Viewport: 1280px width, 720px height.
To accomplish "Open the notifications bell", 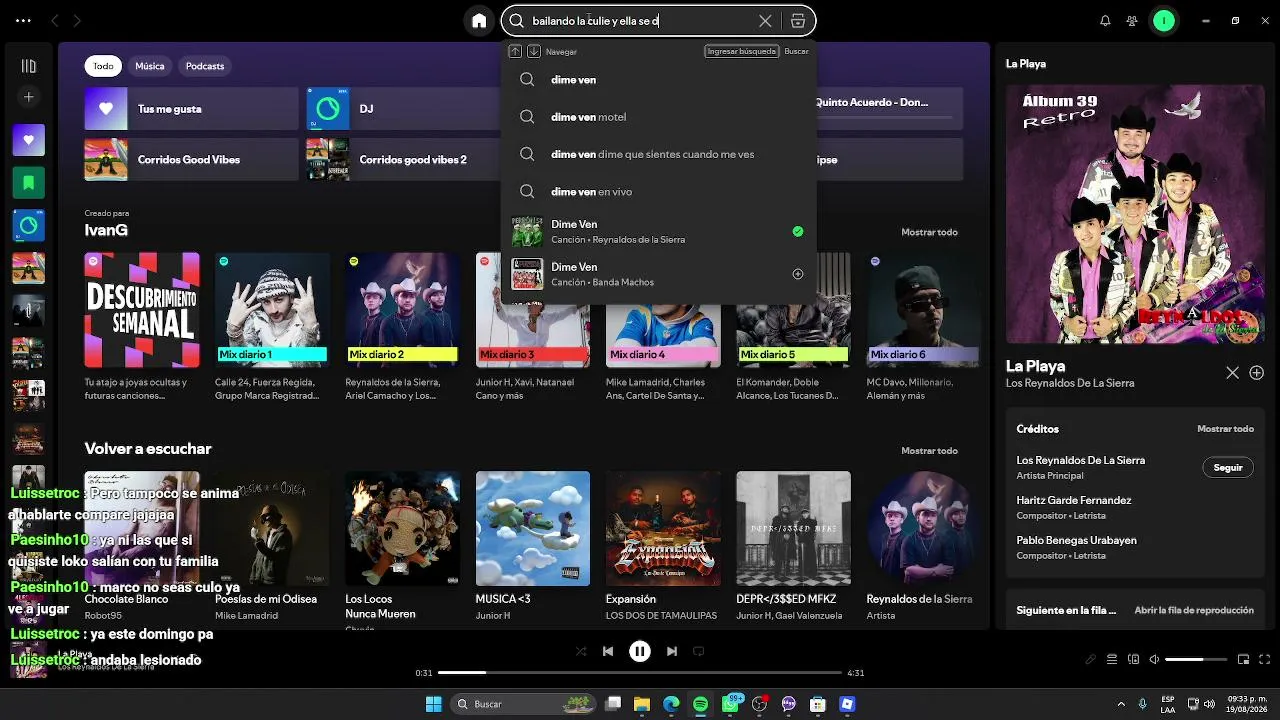I will point(1105,20).
